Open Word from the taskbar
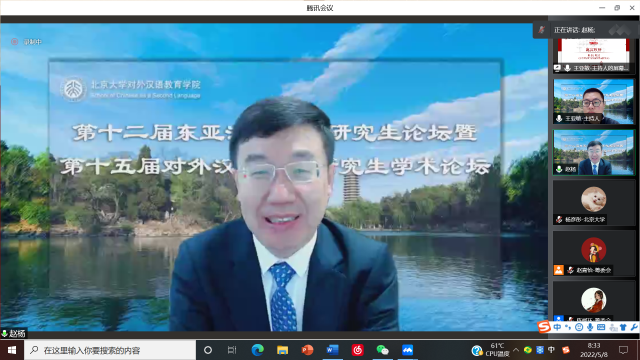The width and height of the screenshot is (640, 360). point(333,350)
